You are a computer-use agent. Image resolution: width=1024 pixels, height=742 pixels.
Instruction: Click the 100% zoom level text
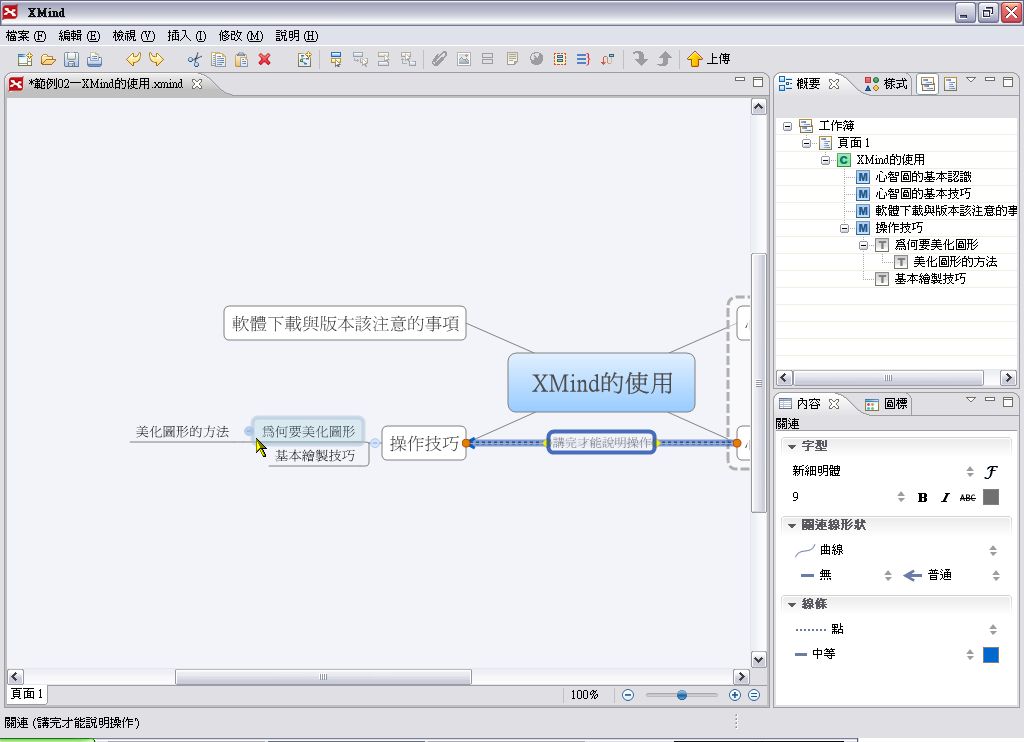(584, 695)
